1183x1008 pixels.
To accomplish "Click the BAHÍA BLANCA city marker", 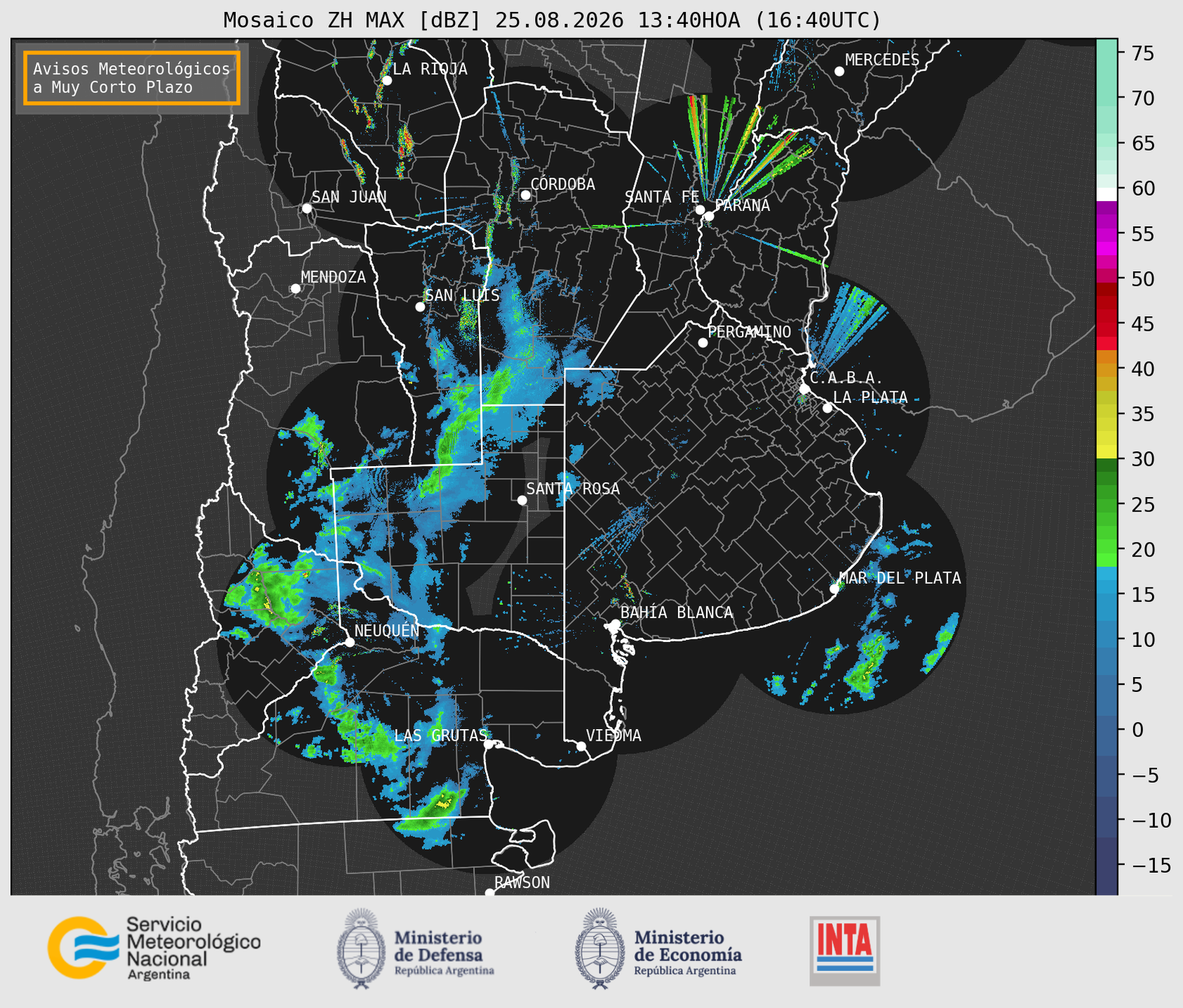I will click(615, 624).
